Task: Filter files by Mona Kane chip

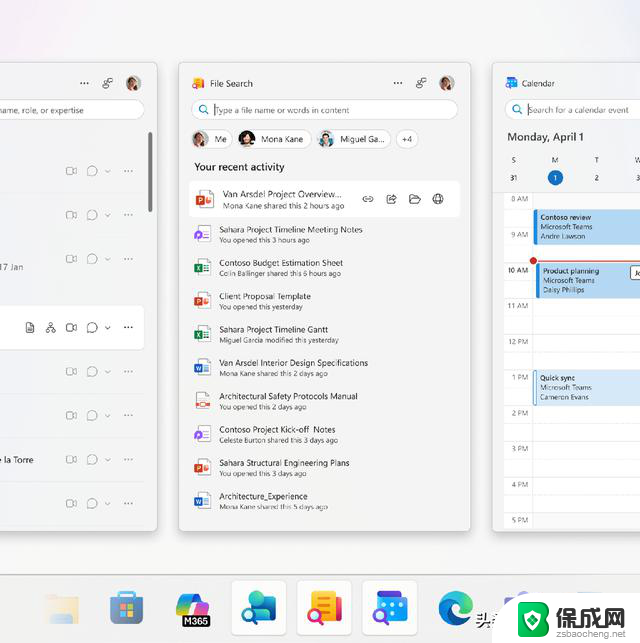Action: 274,139
